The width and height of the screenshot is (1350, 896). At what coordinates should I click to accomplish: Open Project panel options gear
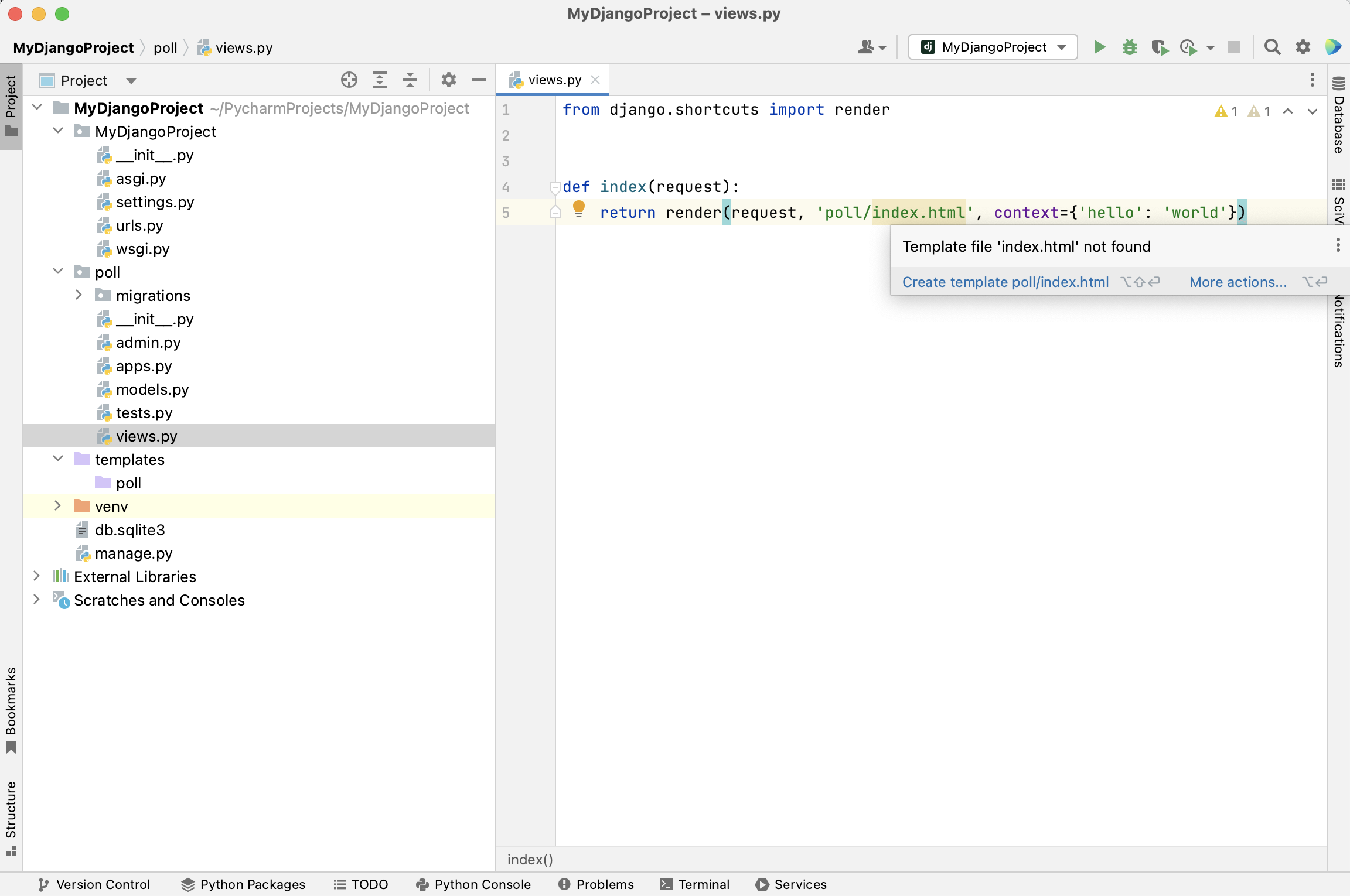click(448, 80)
